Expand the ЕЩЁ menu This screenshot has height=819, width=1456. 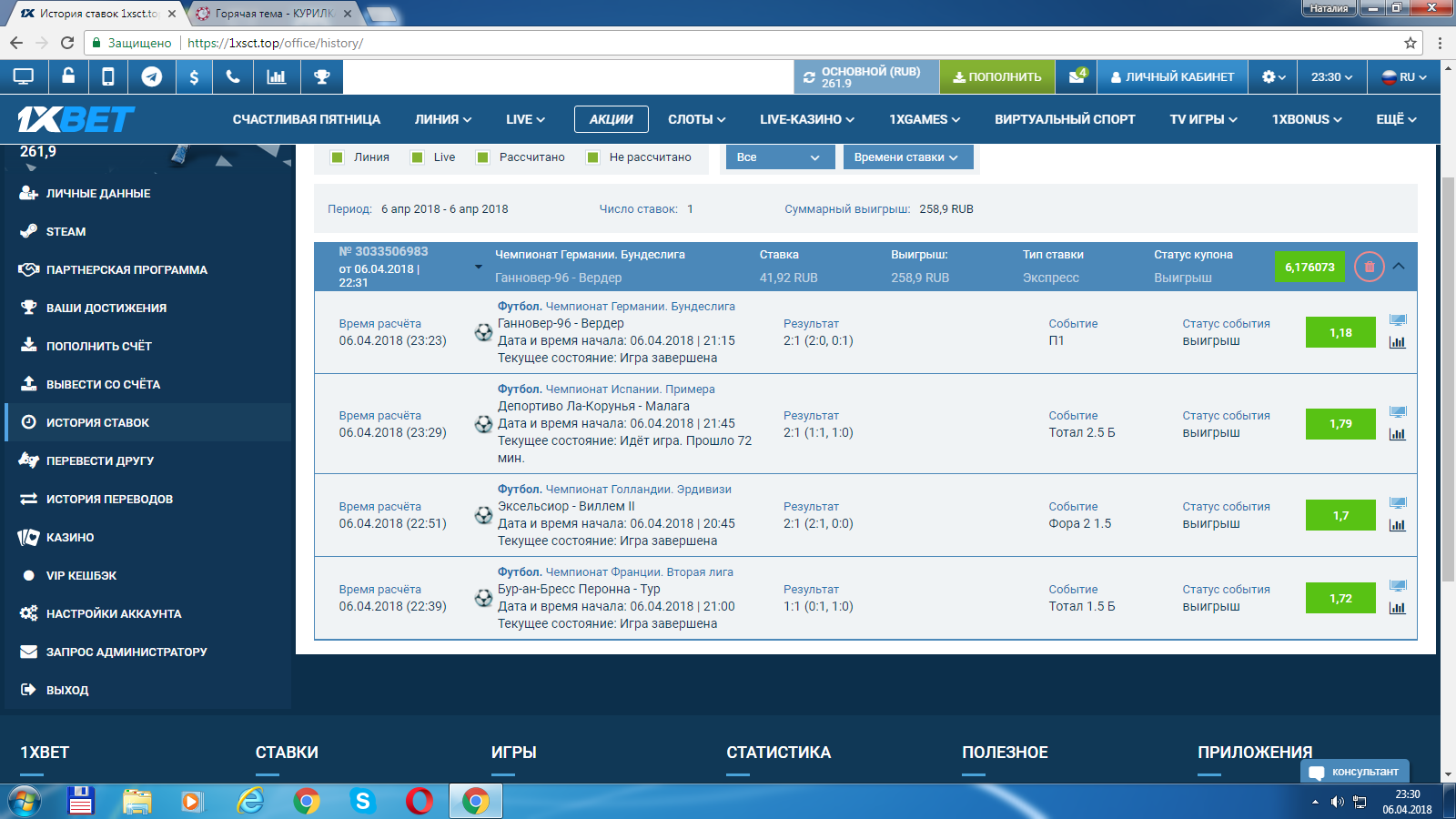1396,119
